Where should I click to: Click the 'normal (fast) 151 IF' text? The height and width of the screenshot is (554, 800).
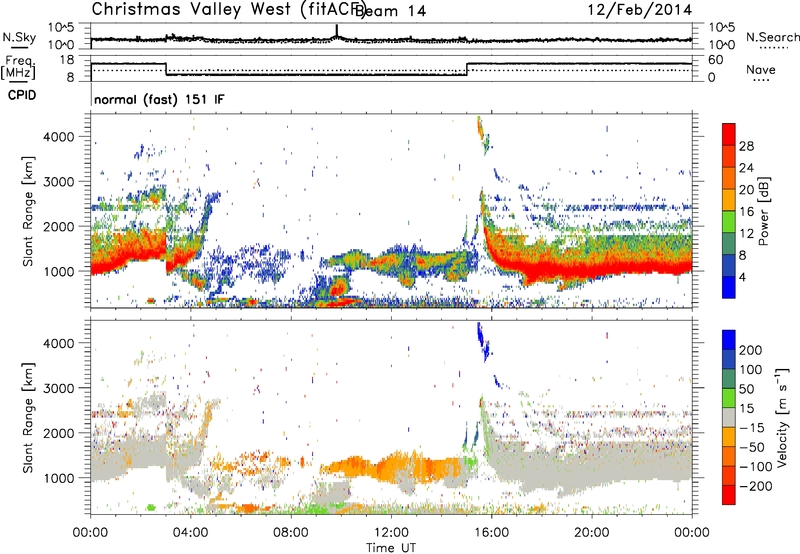click(159, 100)
